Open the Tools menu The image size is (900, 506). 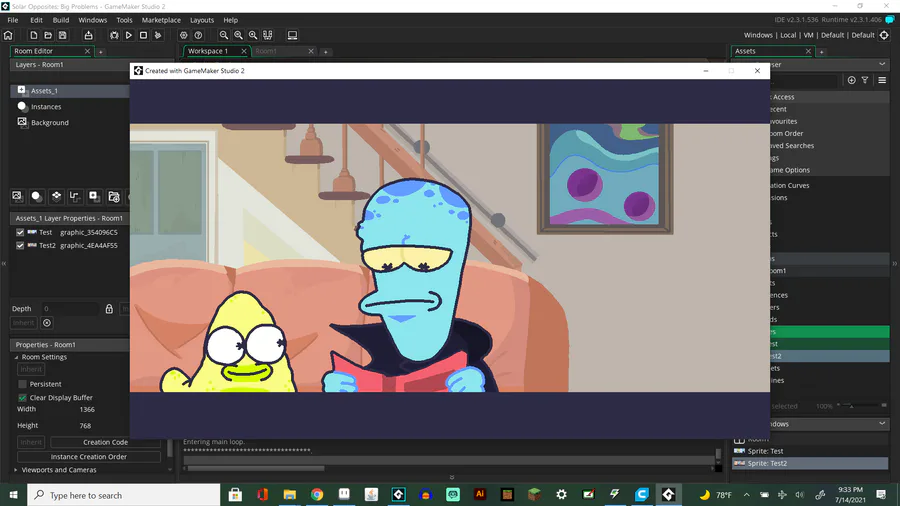[124, 20]
